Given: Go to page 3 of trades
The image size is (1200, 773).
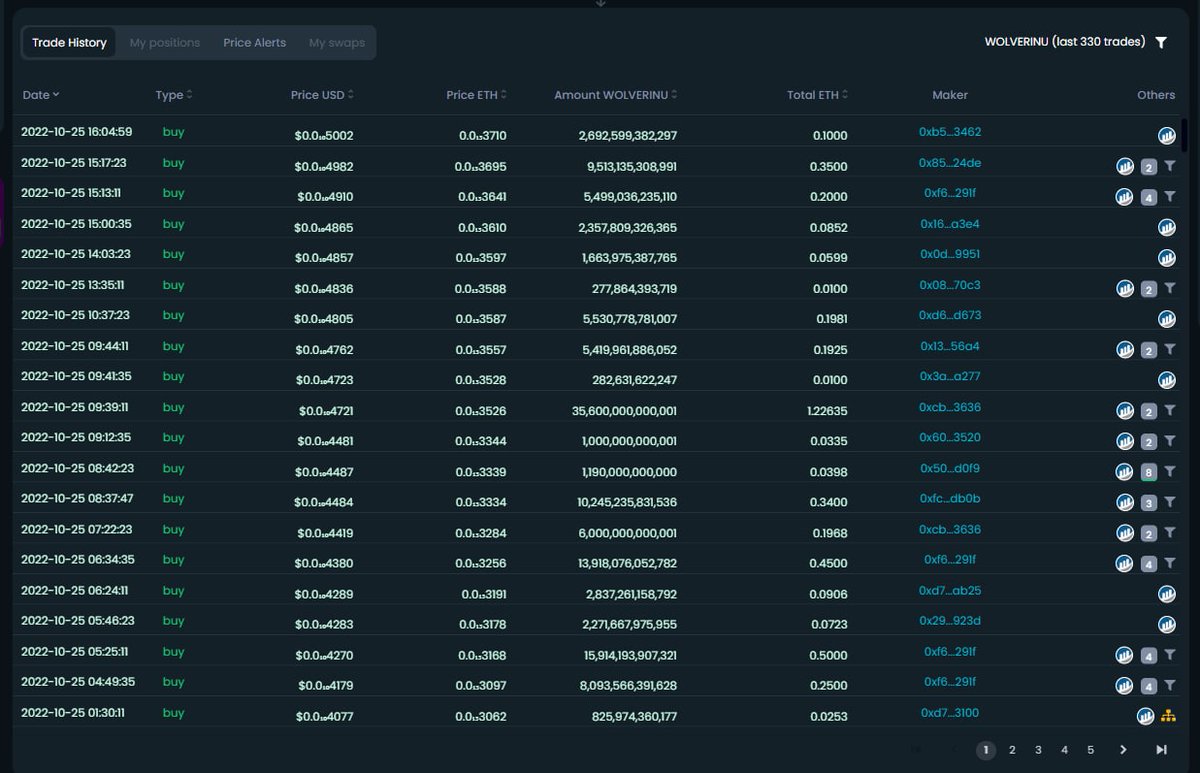Looking at the screenshot, I should click(x=1038, y=750).
